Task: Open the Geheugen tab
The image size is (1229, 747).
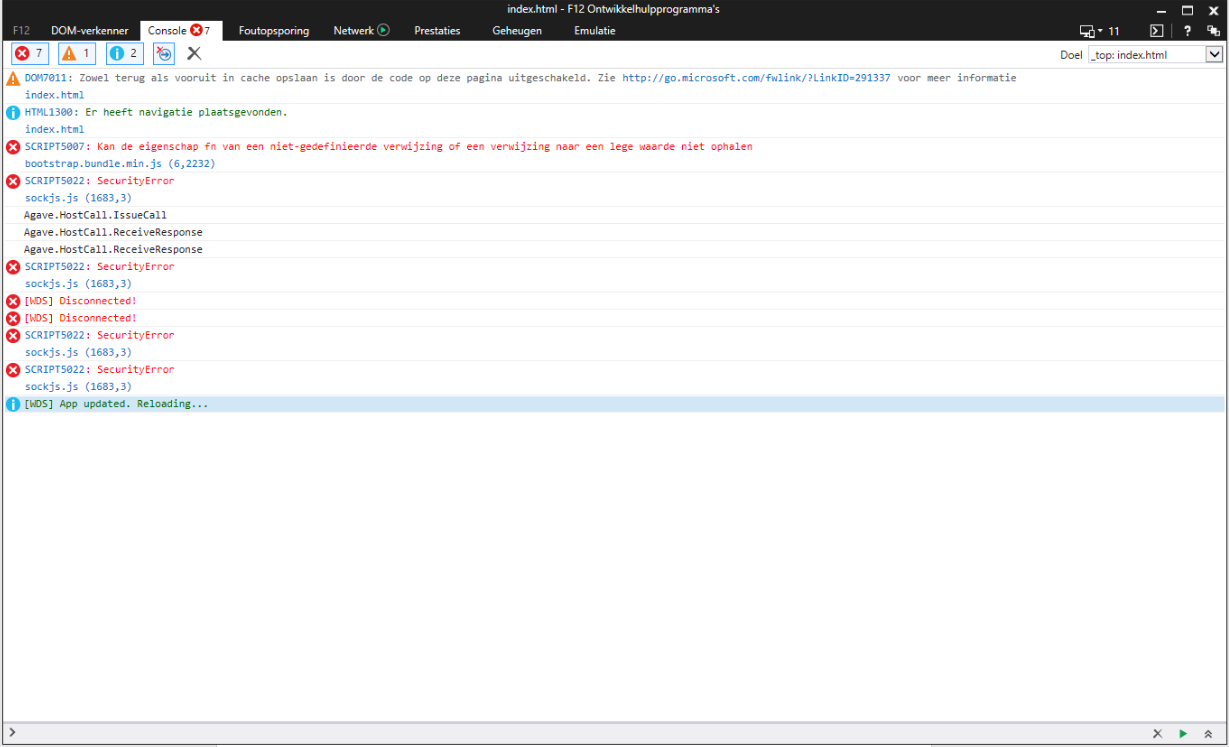Action: [517, 31]
